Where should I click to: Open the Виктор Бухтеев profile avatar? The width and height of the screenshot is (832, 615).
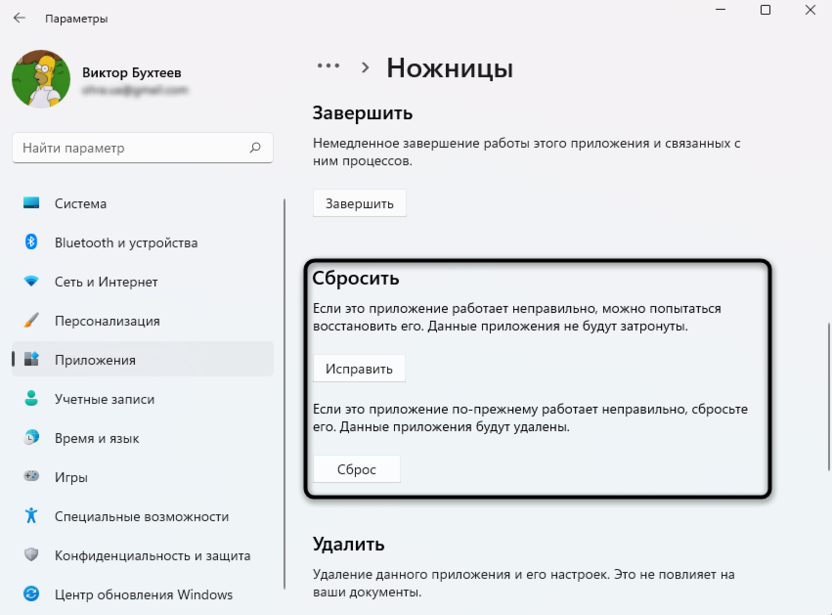(x=40, y=79)
